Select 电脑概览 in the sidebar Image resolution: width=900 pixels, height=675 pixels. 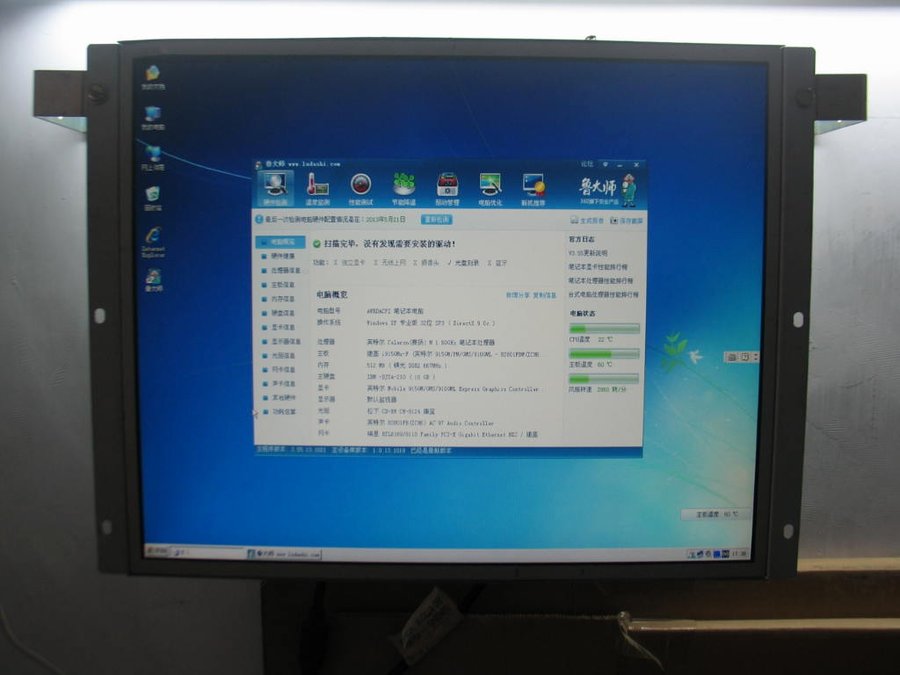280,242
